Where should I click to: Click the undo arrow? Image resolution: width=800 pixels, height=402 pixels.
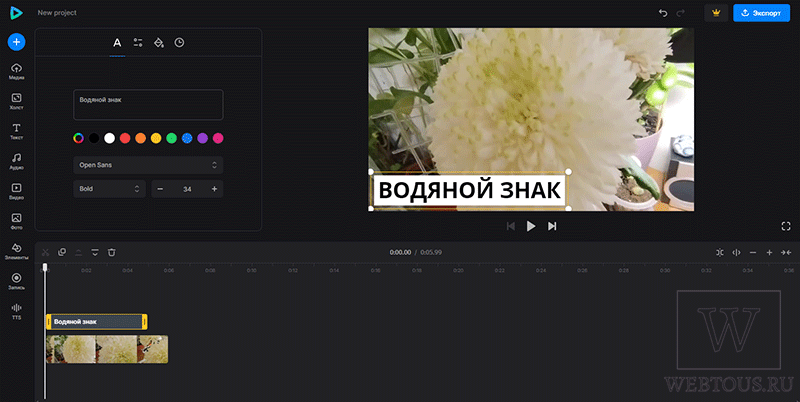663,13
